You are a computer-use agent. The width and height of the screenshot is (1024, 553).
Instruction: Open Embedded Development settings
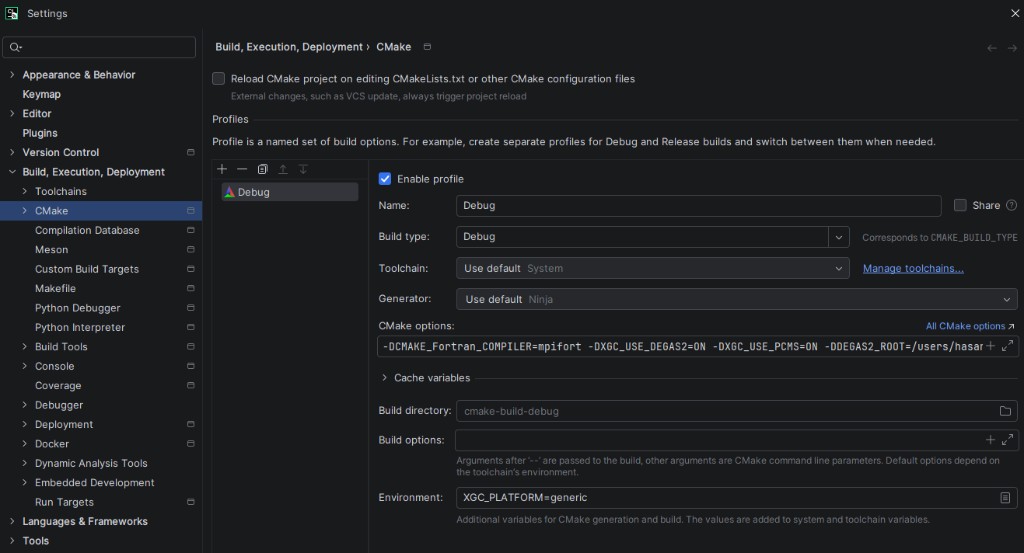tap(95, 482)
